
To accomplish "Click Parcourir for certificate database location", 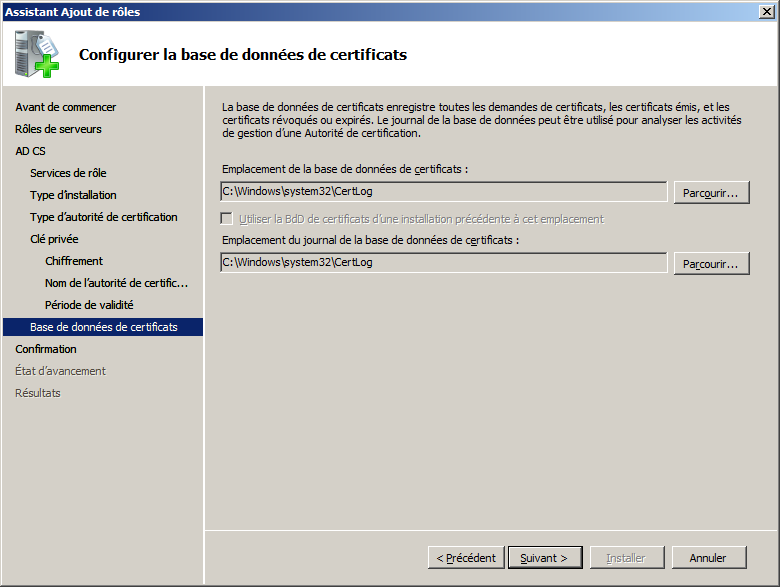I will tap(711, 193).
